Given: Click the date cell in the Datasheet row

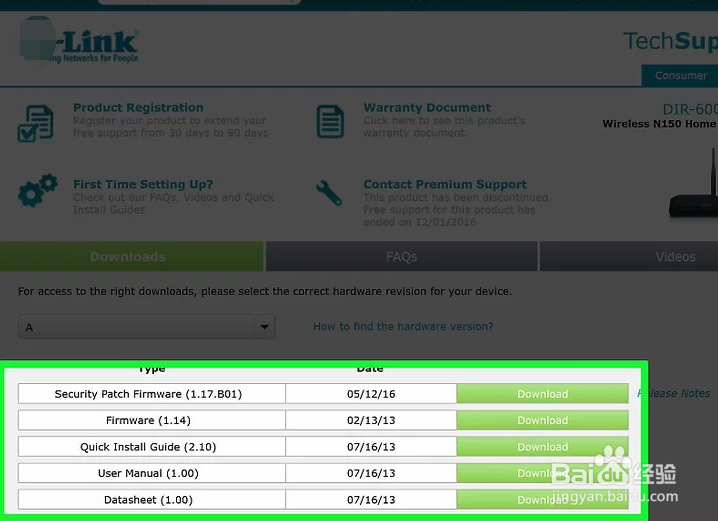Looking at the screenshot, I should point(371,499).
